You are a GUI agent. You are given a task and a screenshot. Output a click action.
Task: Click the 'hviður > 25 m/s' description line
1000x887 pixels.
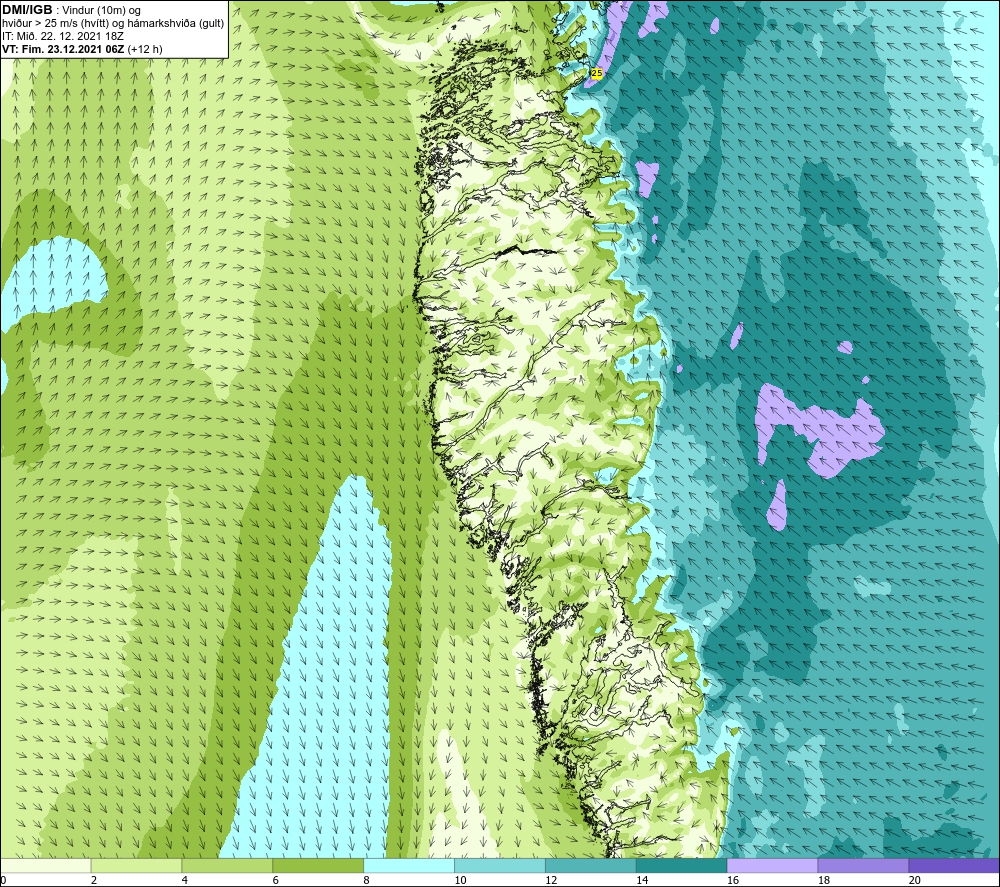(x=113, y=23)
